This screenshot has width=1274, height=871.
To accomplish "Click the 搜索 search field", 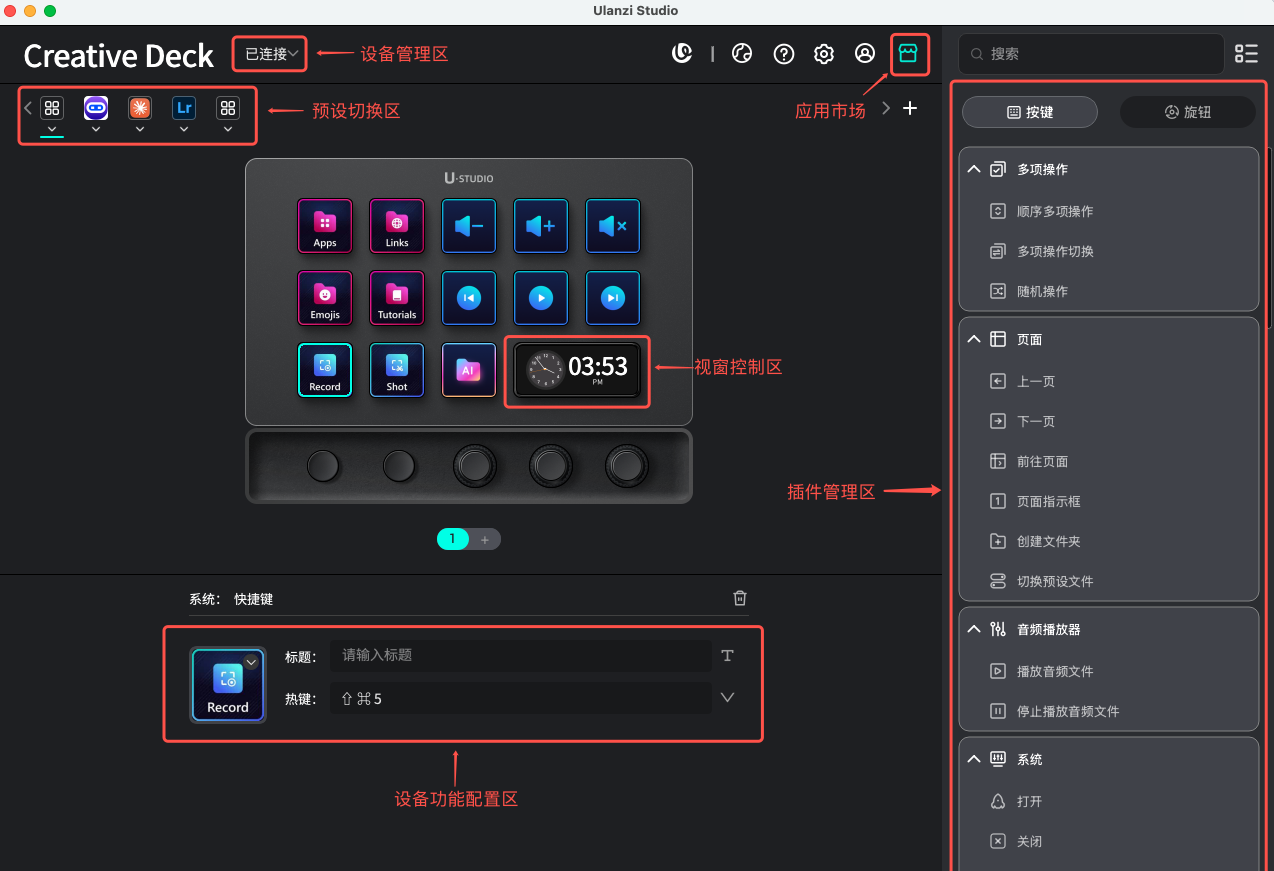I will click(1090, 54).
